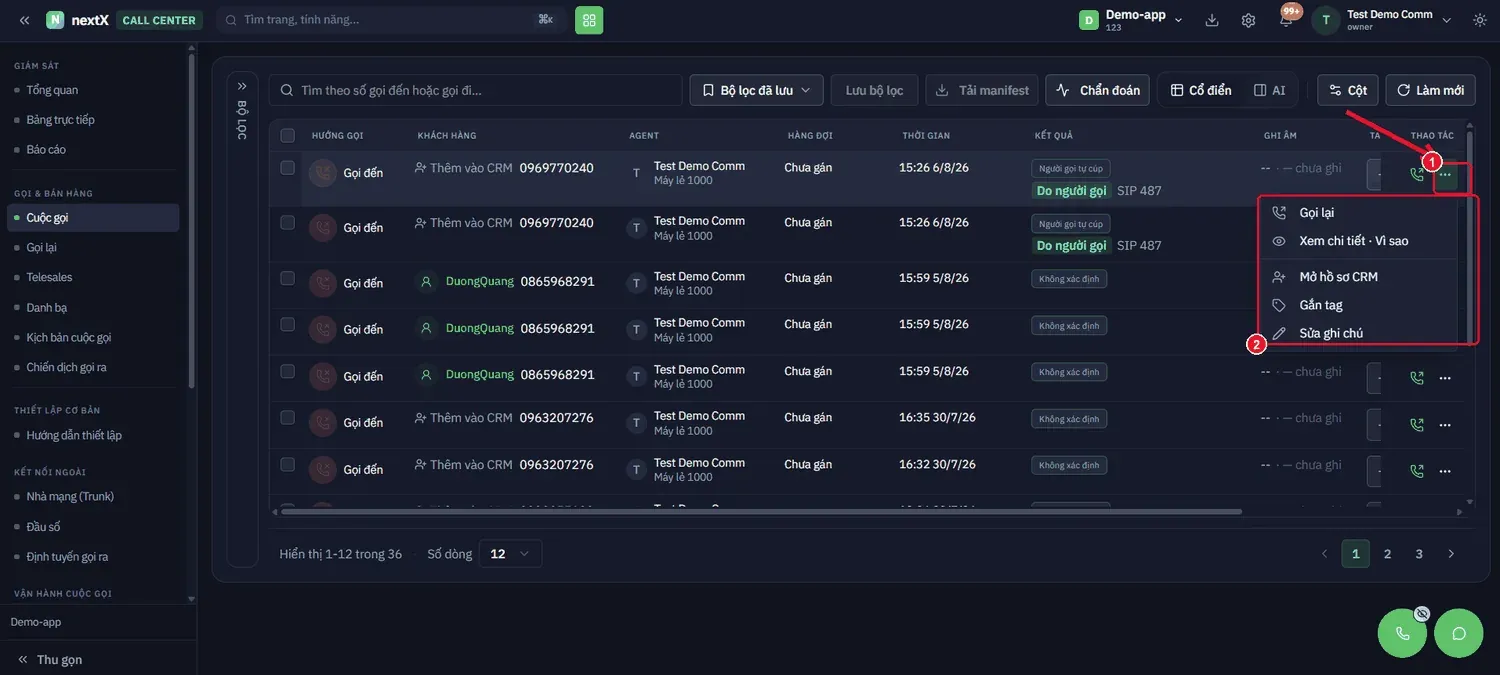Open the Cột columns button
This screenshot has width=1500, height=675.
point(1347,90)
